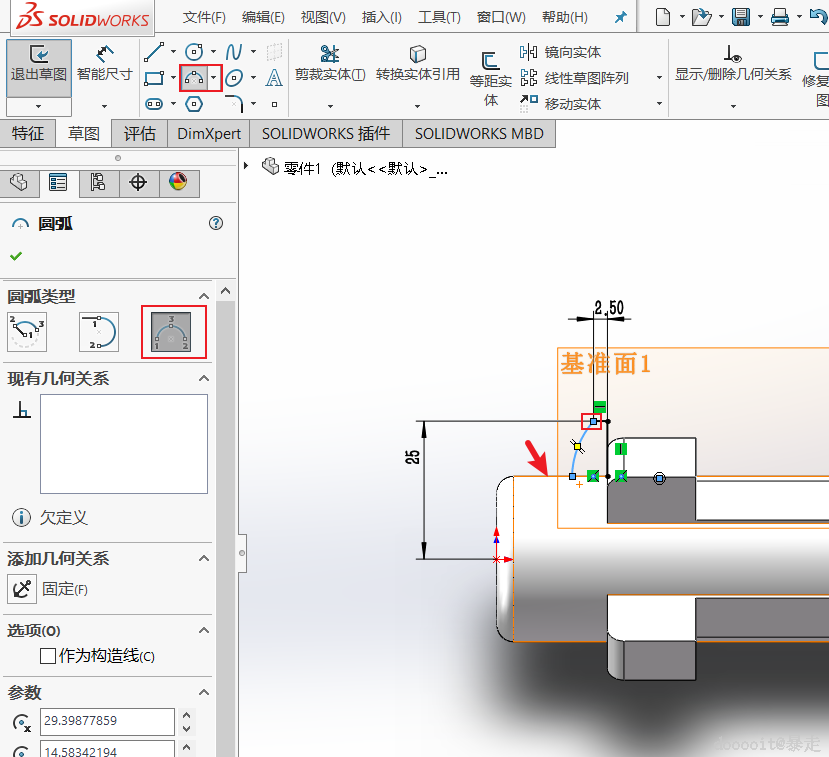Expand the 零件1 flyout tree

246,166
